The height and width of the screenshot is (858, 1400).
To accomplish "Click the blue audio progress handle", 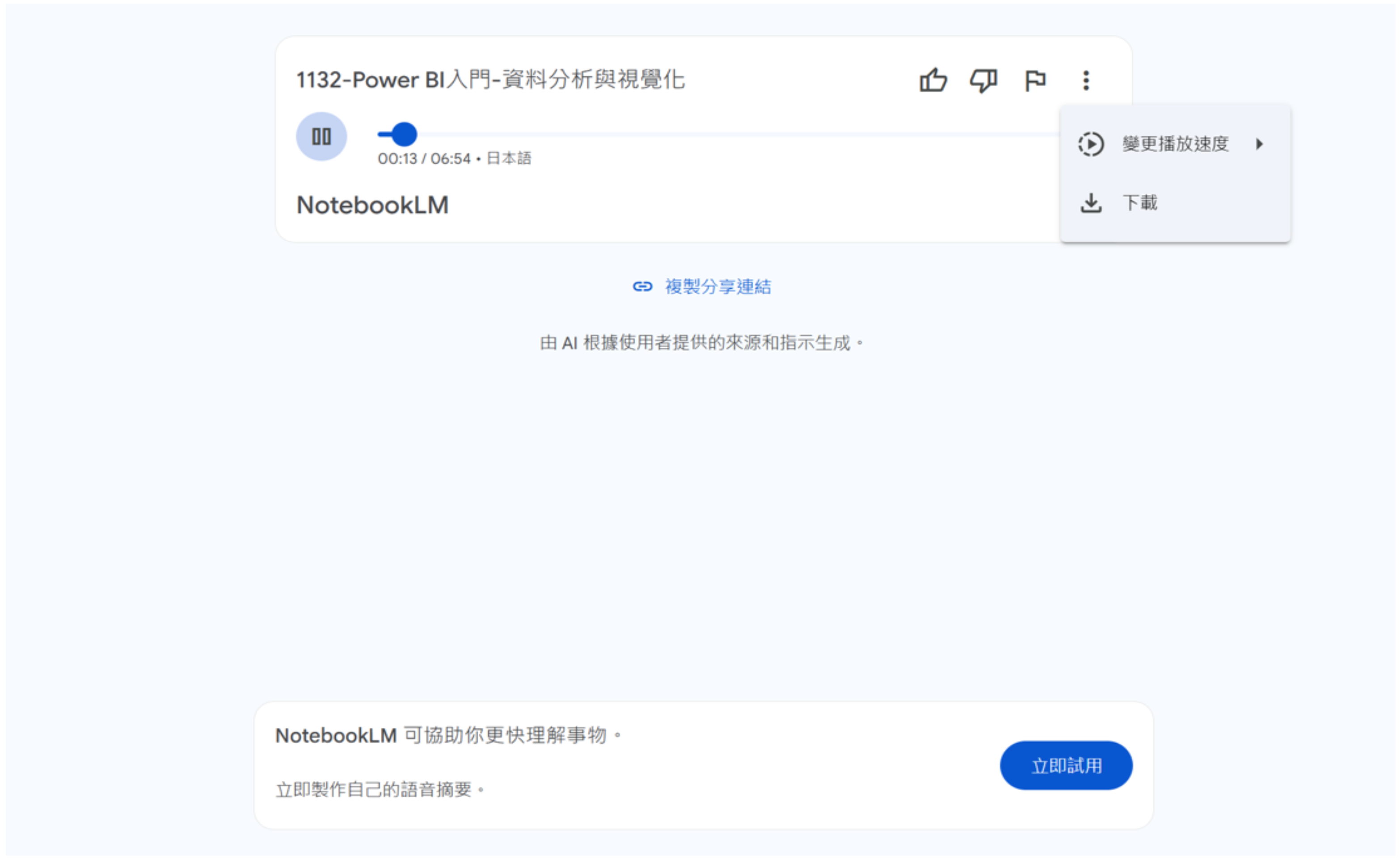I will coord(404,134).
